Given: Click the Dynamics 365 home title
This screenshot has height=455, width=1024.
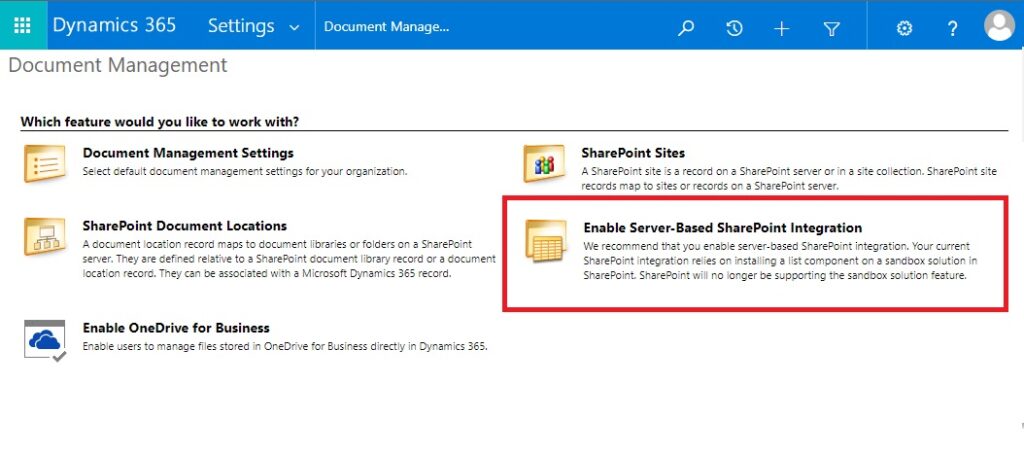Looking at the screenshot, I should click(114, 25).
